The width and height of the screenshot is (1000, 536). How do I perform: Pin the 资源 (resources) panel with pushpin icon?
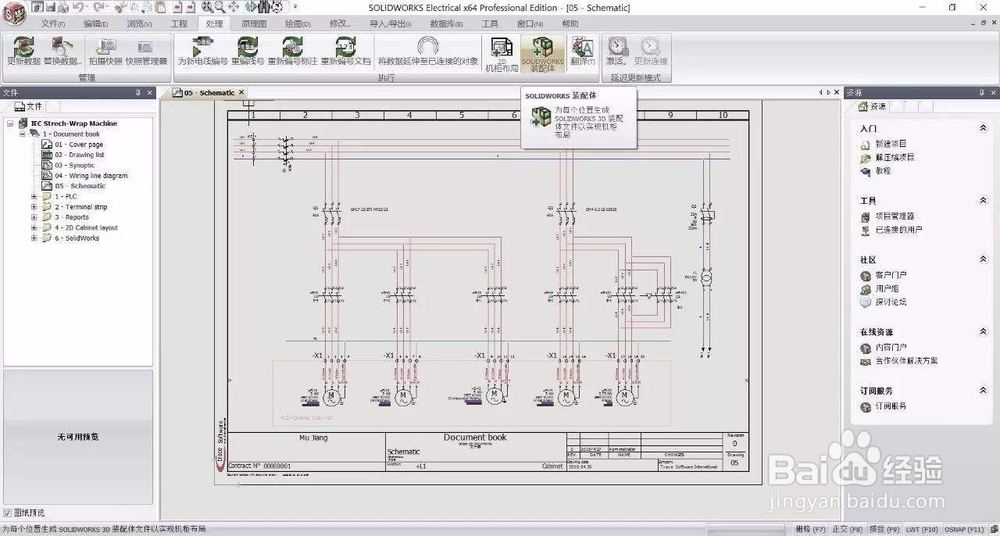point(980,93)
